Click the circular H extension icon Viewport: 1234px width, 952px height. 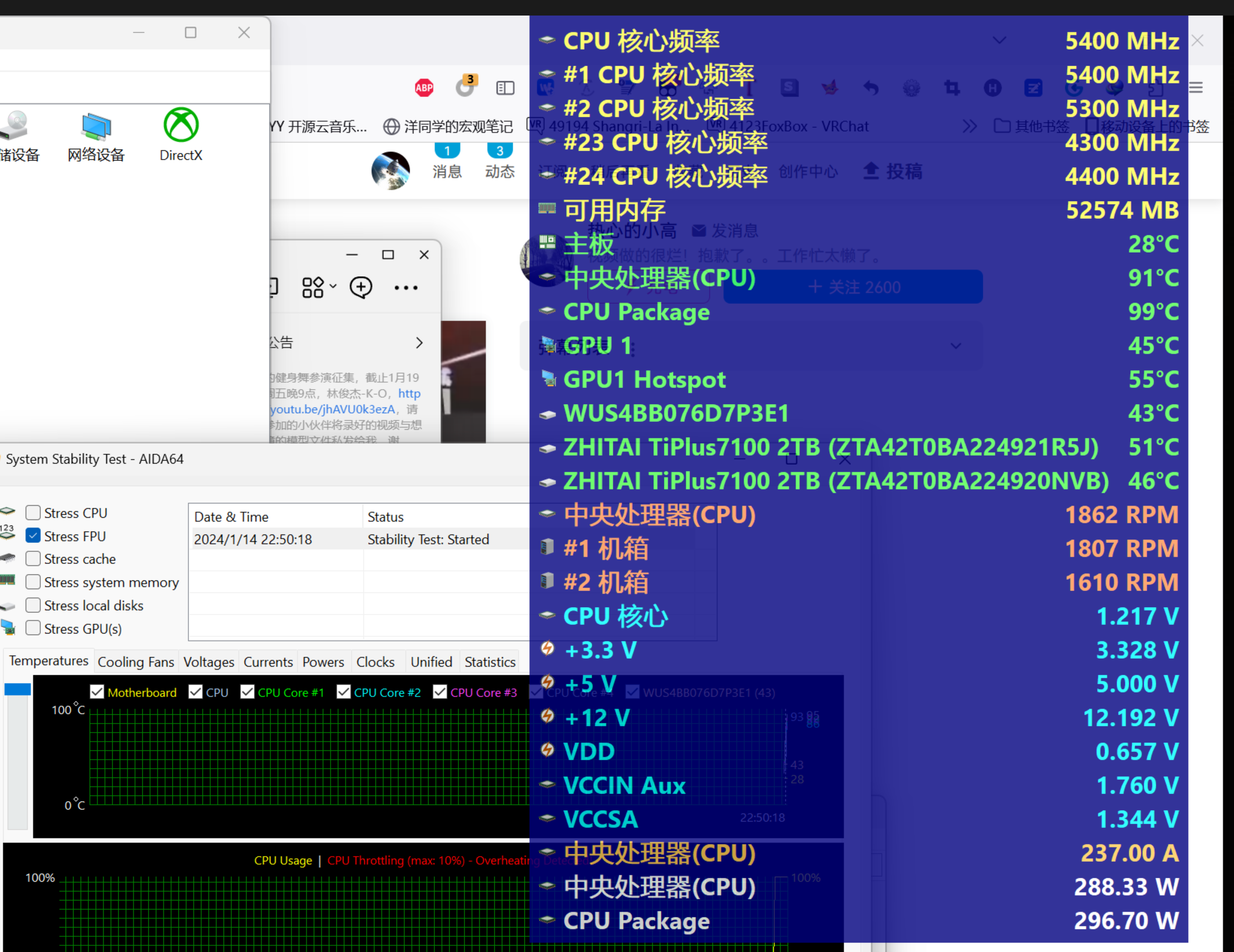pyautogui.click(x=993, y=88)
